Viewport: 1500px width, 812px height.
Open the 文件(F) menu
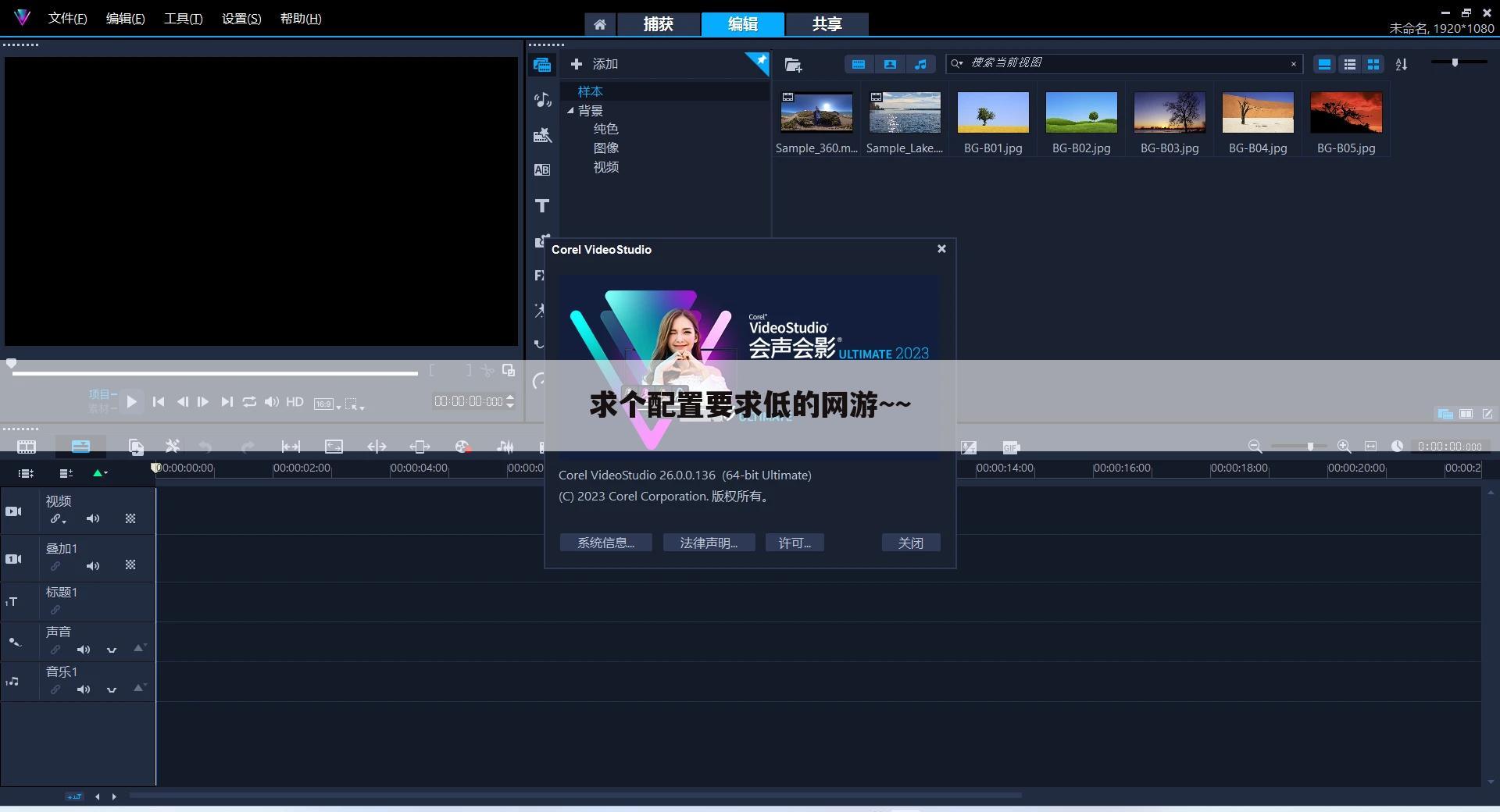(68, 19)
